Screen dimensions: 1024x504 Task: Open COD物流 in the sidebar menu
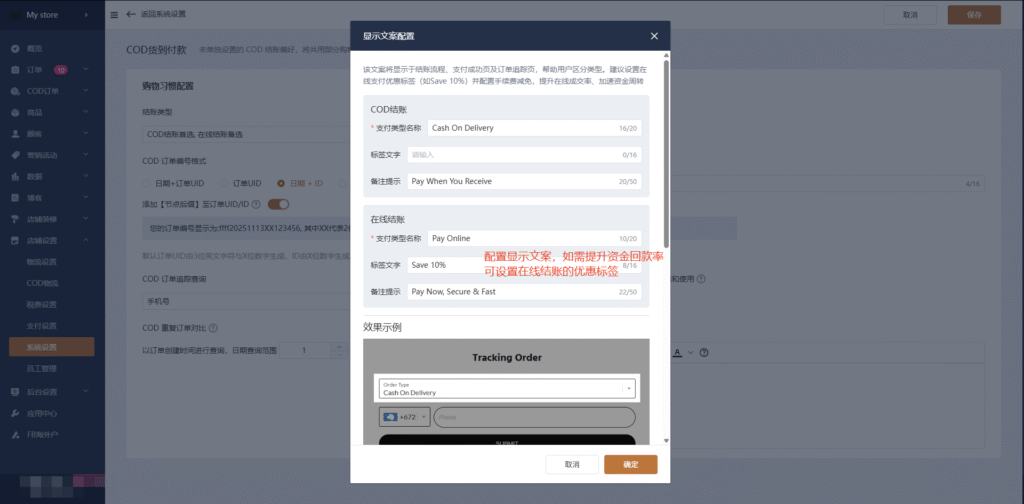(42, 283)
